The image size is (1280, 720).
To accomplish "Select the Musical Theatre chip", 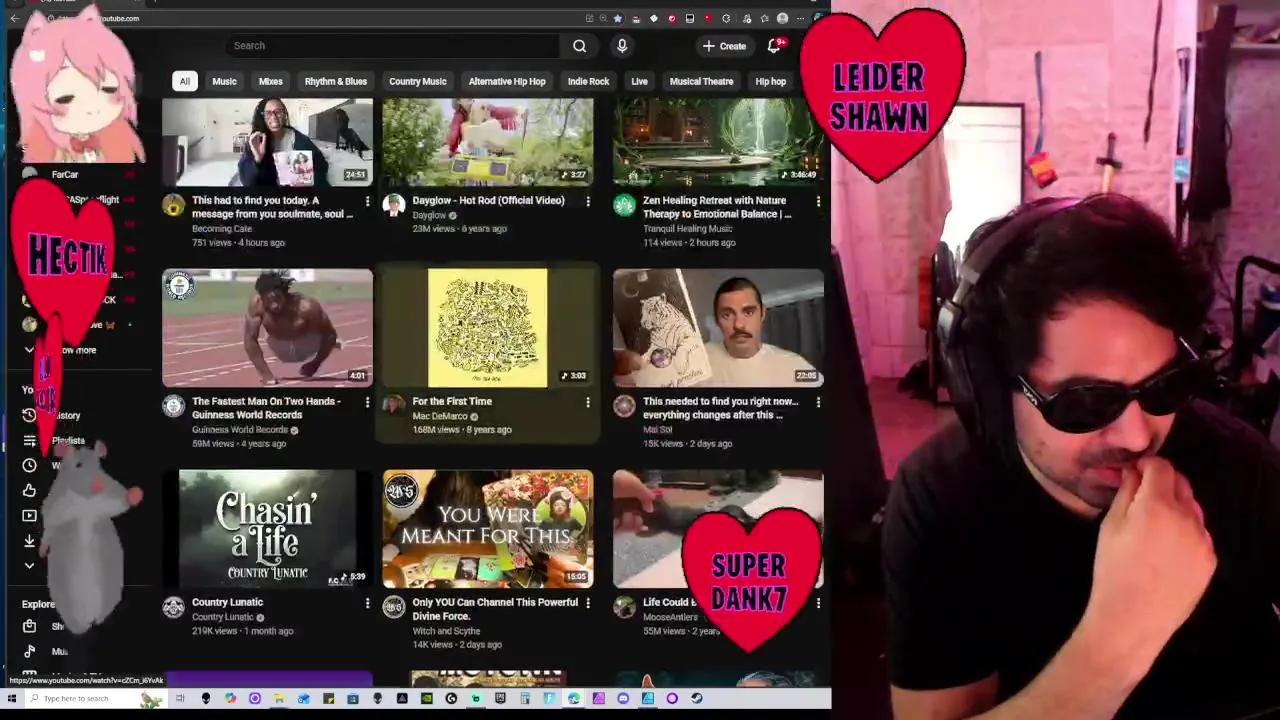I will tap(701, 81).
